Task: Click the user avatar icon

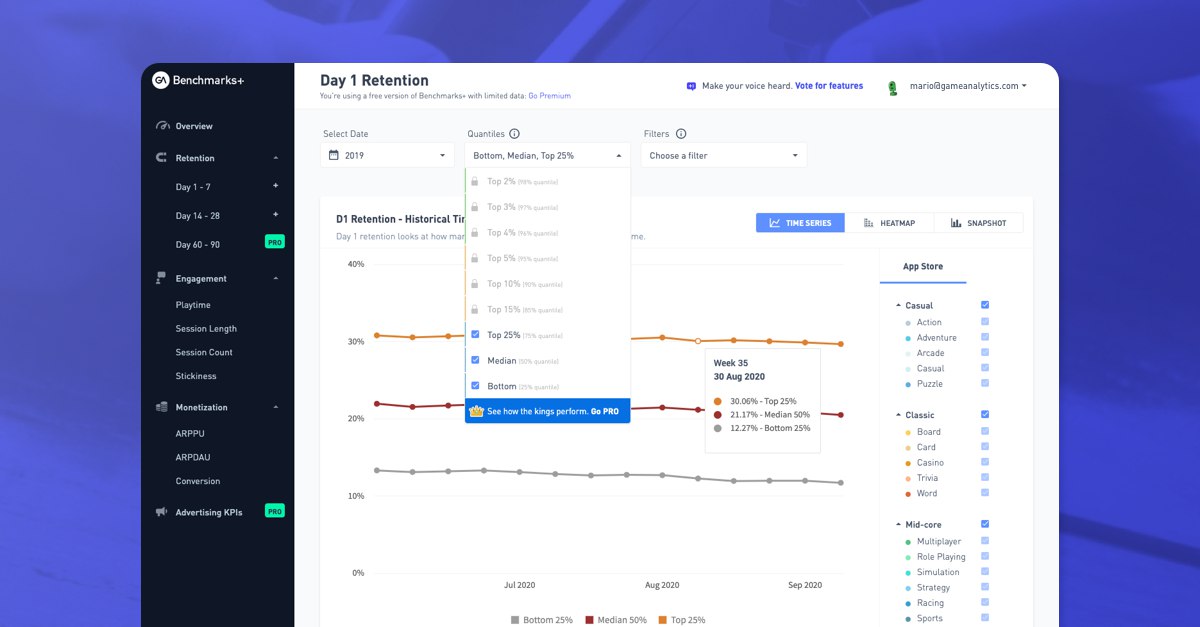Action: coord(893,87)
